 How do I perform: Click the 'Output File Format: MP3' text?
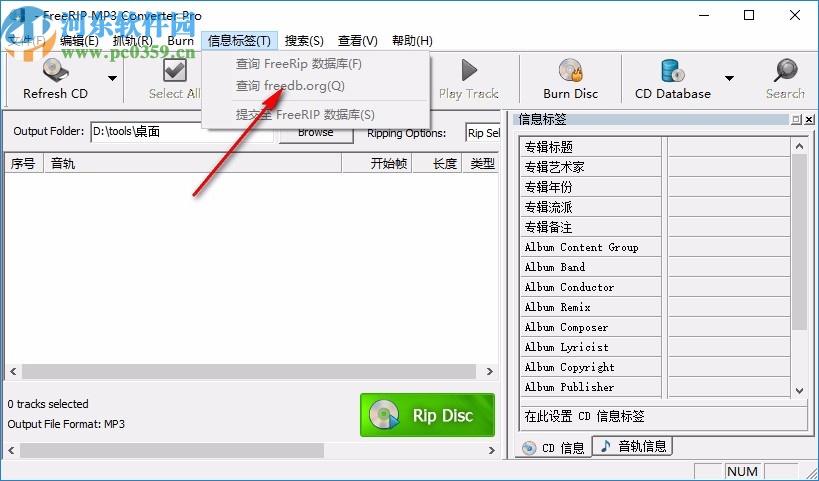click(x=66, y=424)
